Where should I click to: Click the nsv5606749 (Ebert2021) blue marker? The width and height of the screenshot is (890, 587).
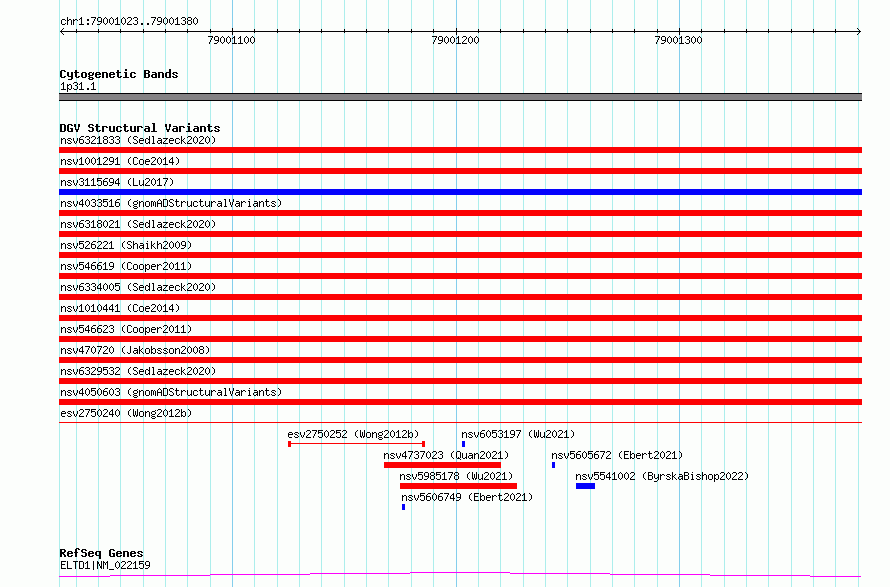click(x=404, y=507)
